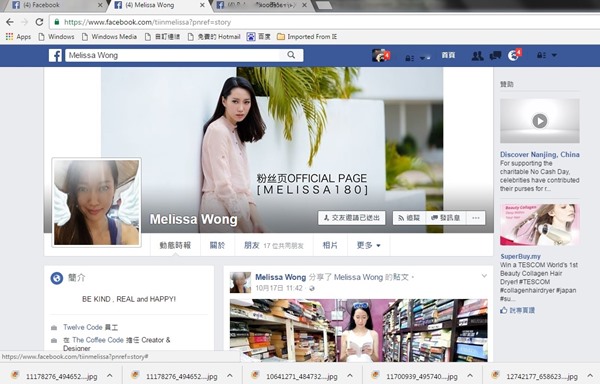Click the globe icon beside 簡介
This screenshot has height=384, width=600.
(x=57, y=278)
